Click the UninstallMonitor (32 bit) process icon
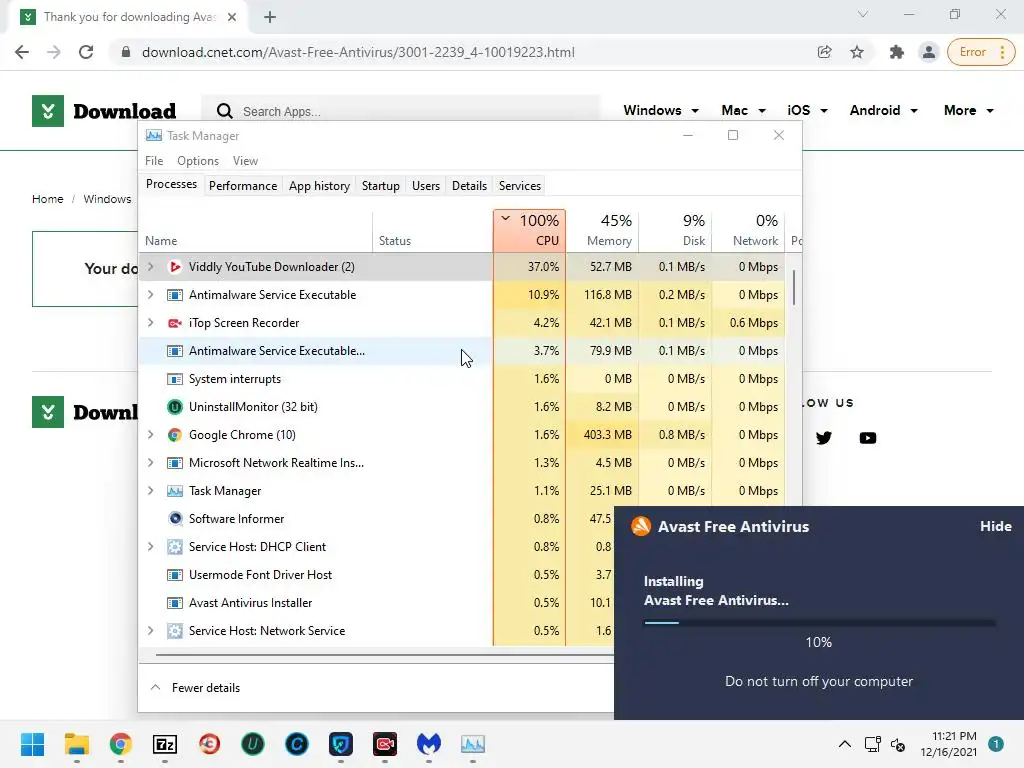 174,407
